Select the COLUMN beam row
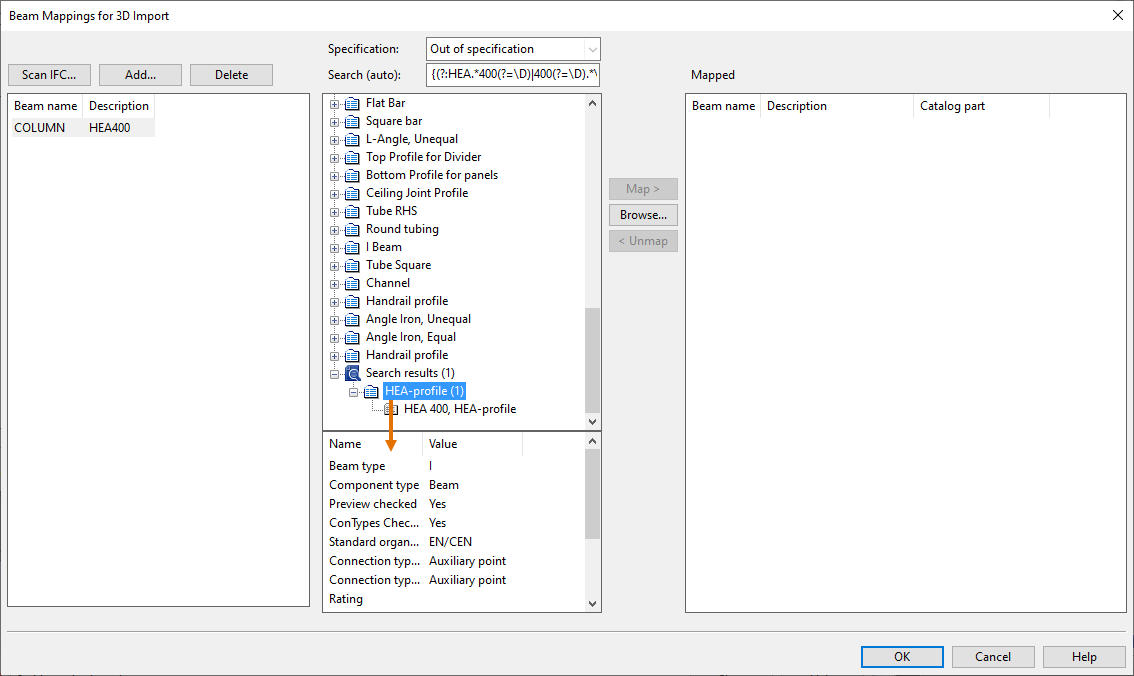The width and height of the screenshot is (1134, 676). [x=40, y=128]
